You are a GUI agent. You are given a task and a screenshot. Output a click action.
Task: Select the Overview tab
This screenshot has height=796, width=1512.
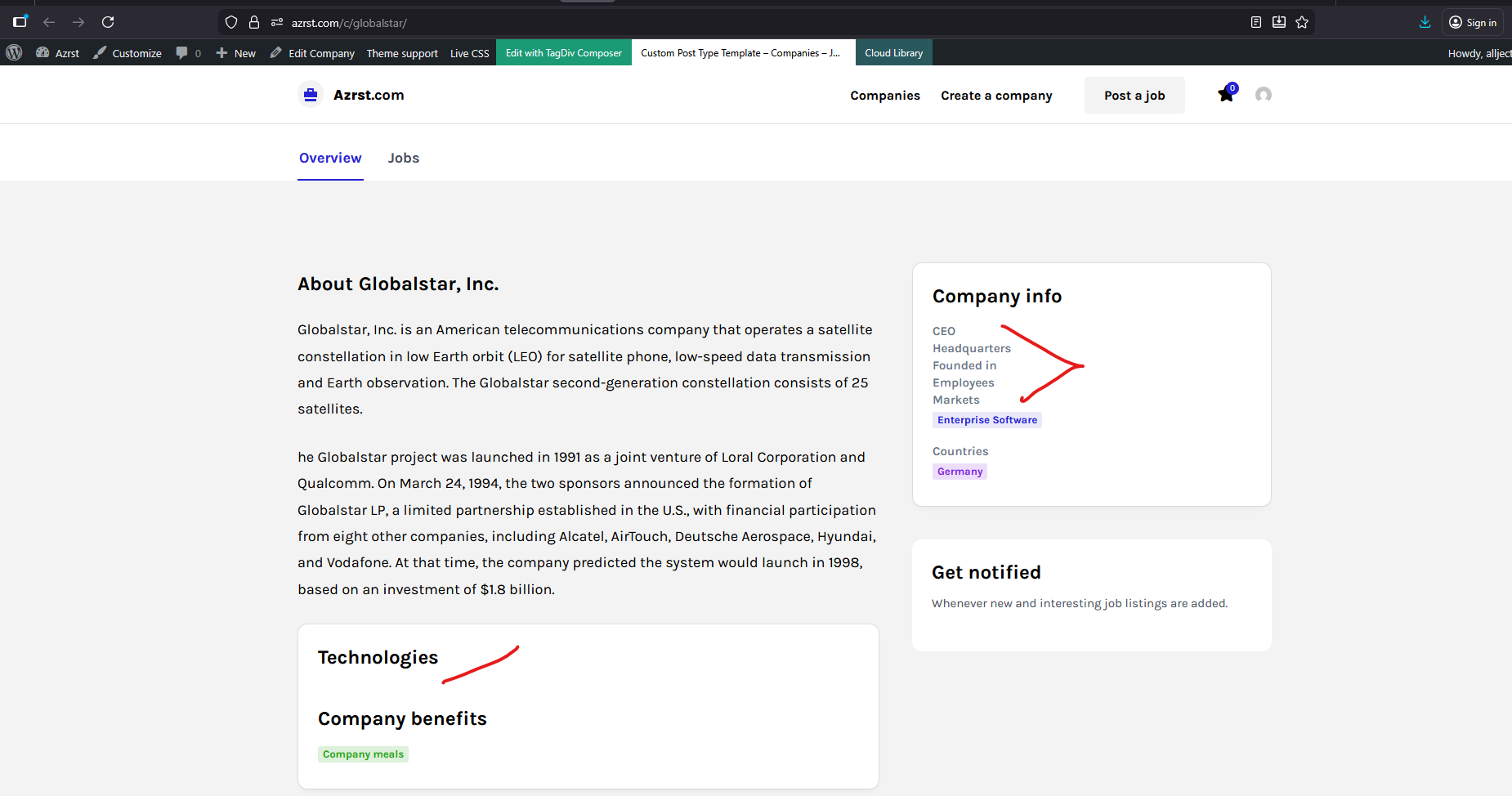[x=330, y=158]
